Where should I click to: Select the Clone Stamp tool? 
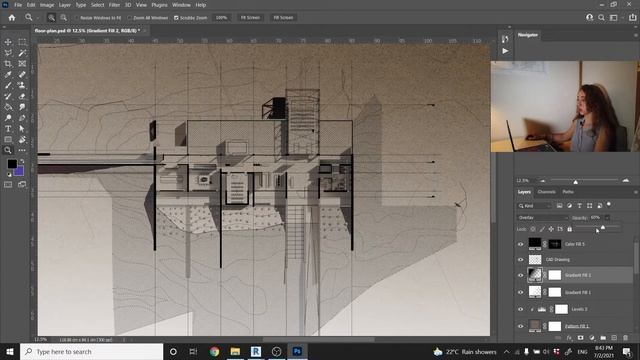pos(22,85)
